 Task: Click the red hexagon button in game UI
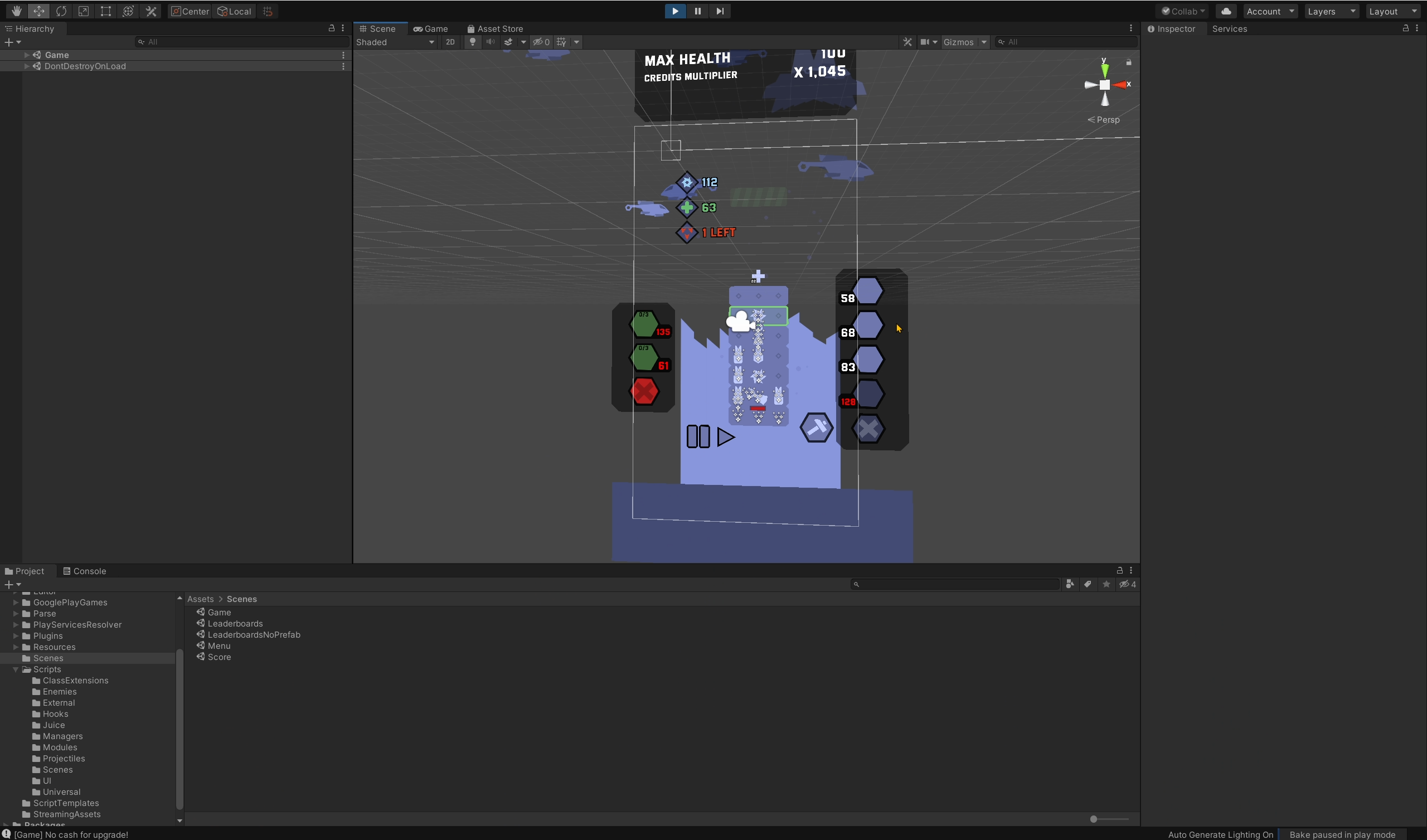tap(644, 391)
